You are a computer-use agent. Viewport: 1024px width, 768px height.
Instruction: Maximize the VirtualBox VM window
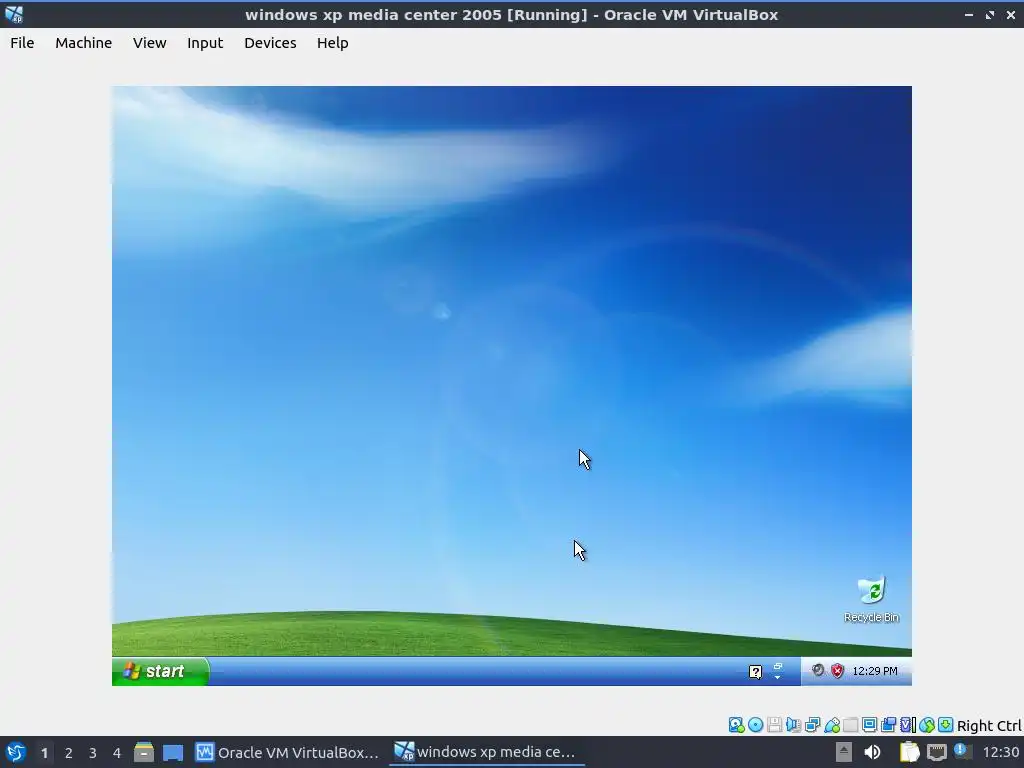click(990, 14)
